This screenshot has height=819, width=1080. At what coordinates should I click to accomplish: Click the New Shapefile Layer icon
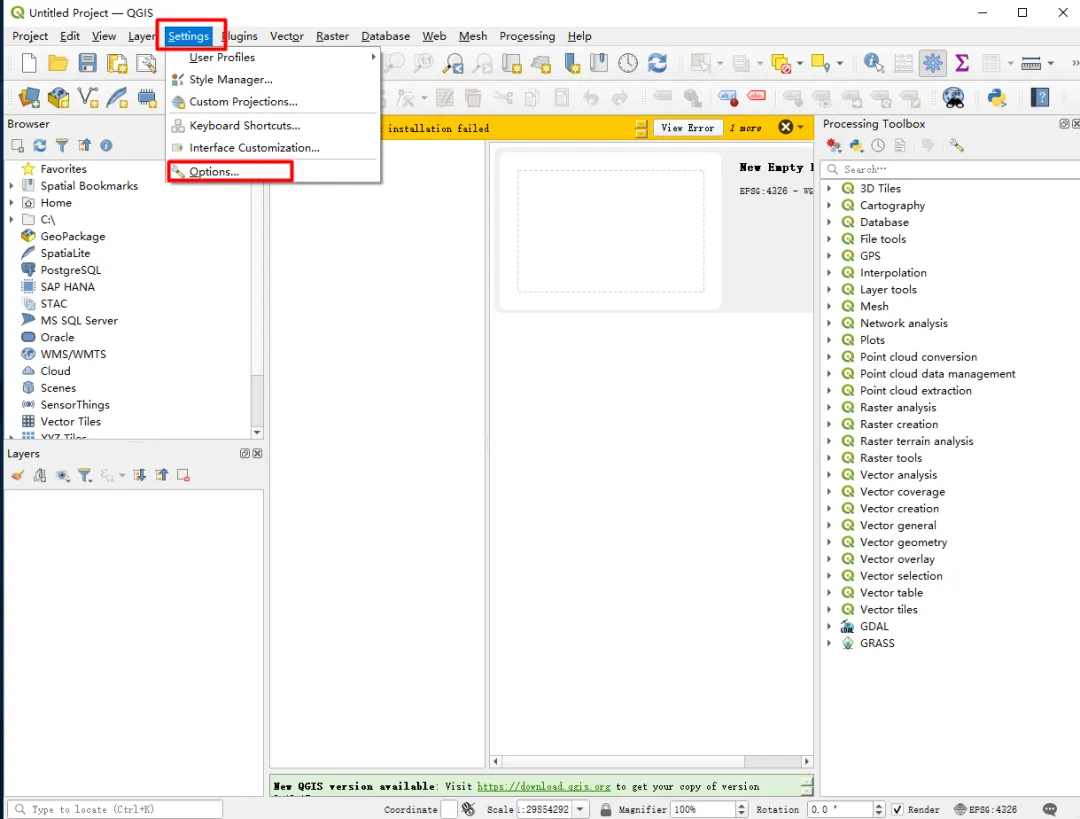coord(88,98)
